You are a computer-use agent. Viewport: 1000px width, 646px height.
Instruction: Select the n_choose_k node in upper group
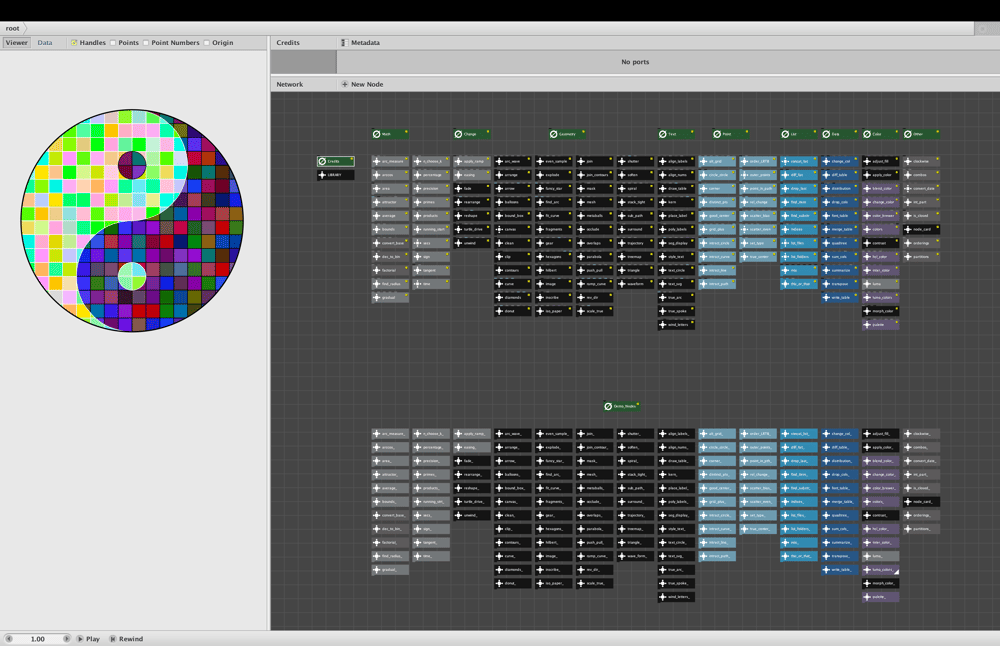(431, 161)
